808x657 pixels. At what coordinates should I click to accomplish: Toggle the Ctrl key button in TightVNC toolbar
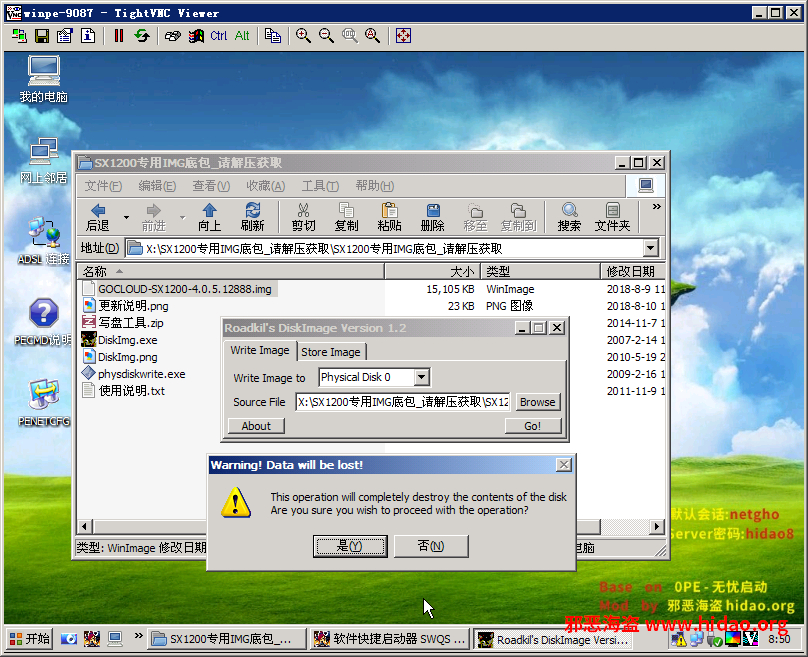218,35
